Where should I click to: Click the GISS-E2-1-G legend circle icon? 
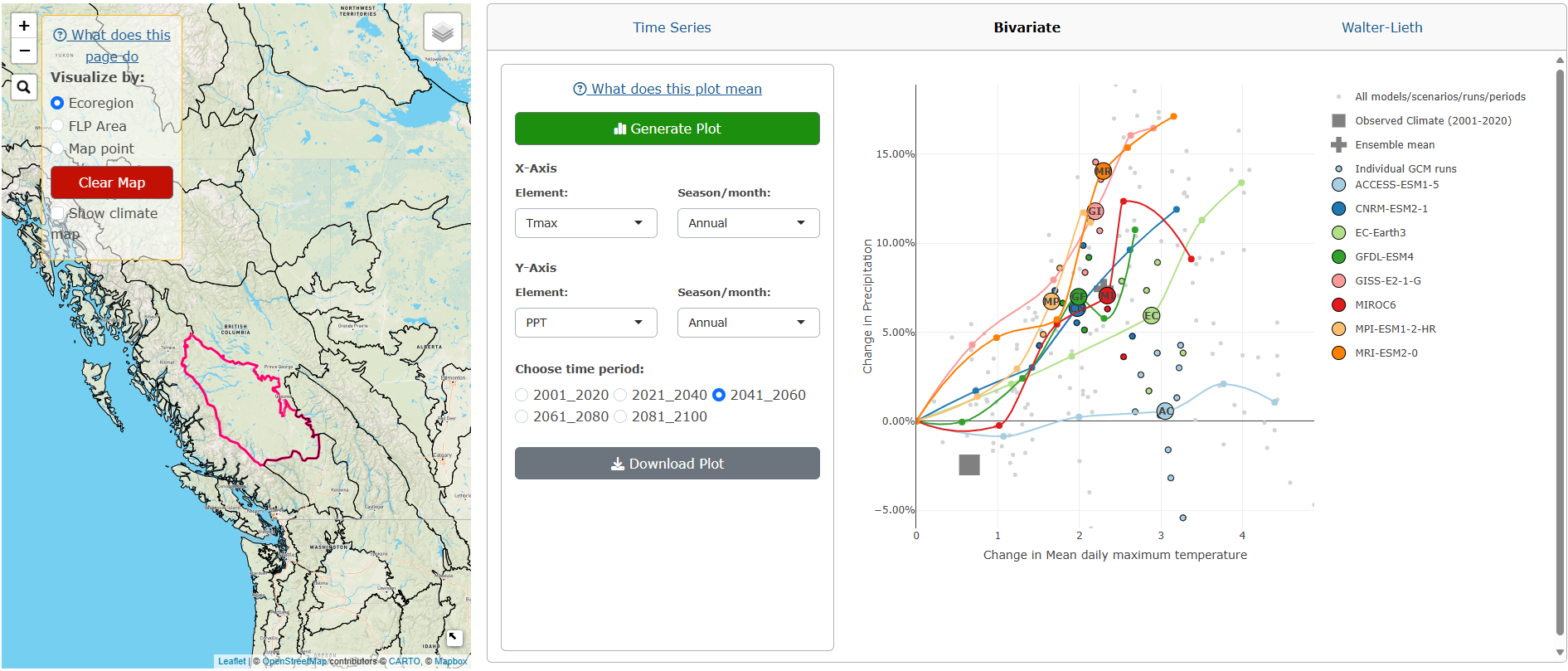point(1338,281)
